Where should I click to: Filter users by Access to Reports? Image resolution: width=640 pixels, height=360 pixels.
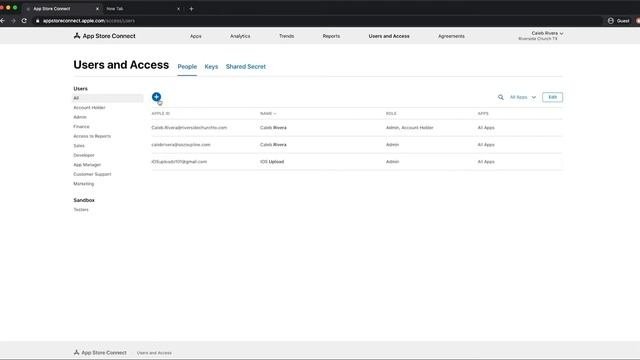pyautogui.click(x=92, y=136)
